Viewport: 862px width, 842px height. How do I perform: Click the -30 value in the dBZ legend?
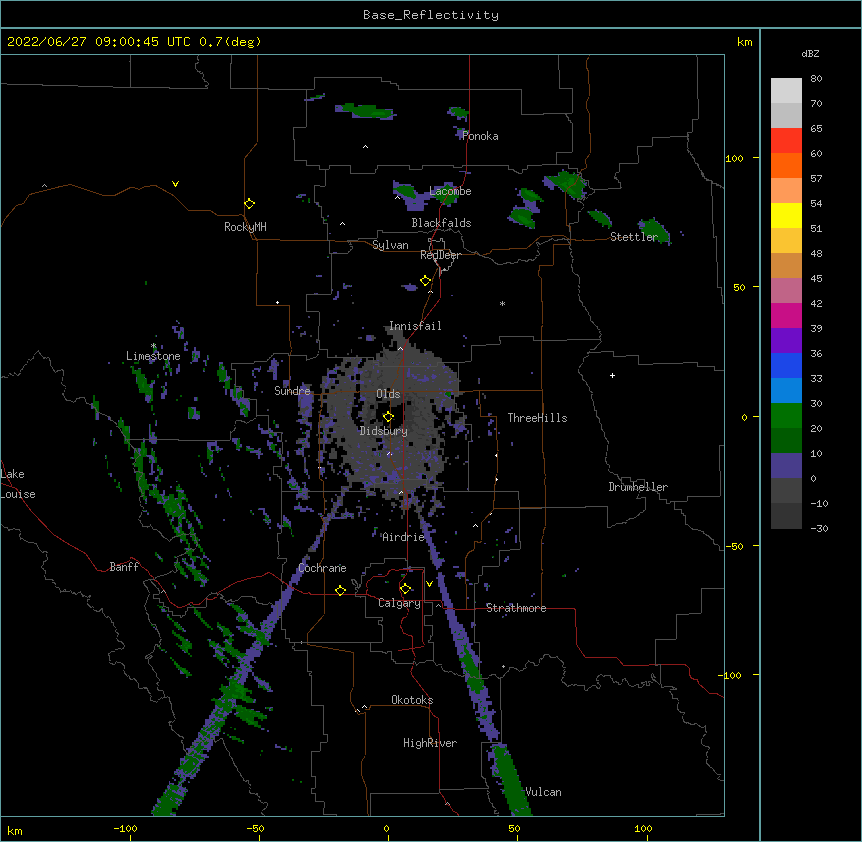click(819, 528)
